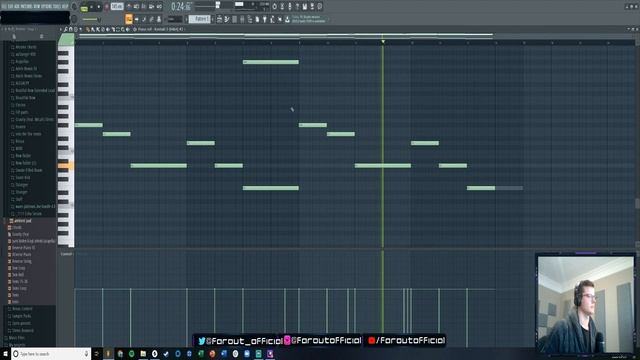Toggle the magnet snap icon in piano roll

(70, 29)
